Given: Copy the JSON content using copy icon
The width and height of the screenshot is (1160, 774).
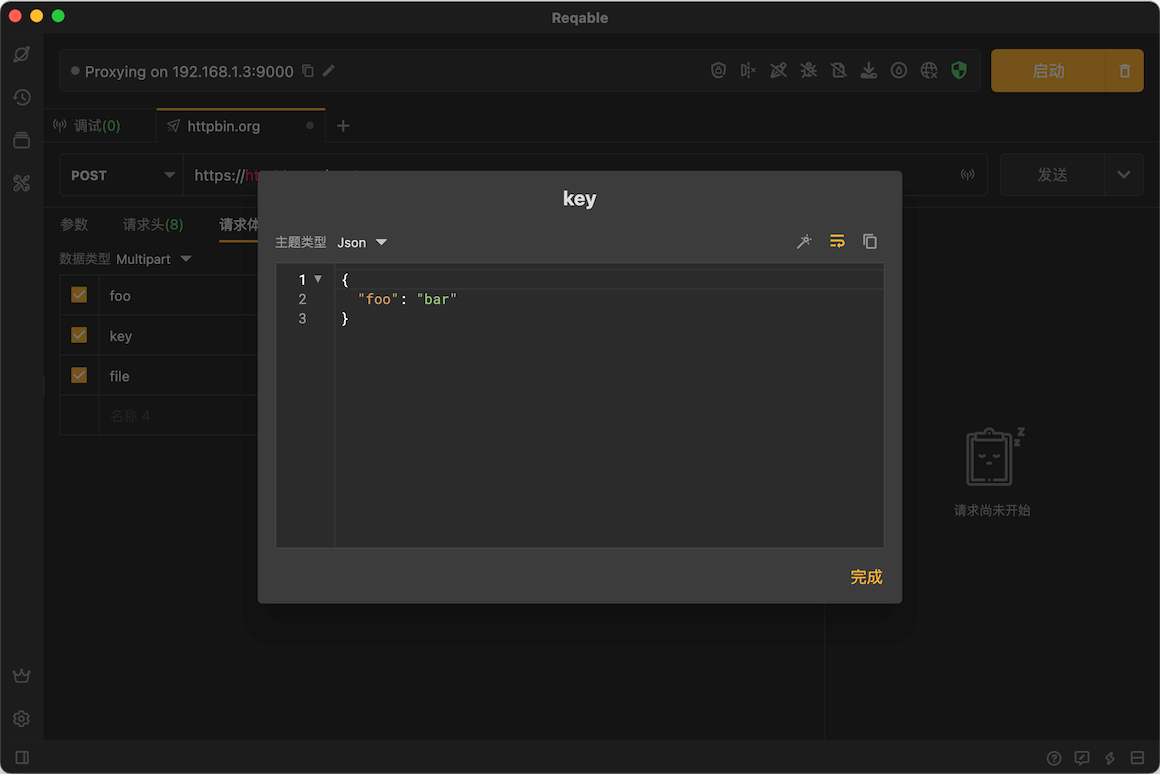Looking at the screenshot, I should click(869, 241).
